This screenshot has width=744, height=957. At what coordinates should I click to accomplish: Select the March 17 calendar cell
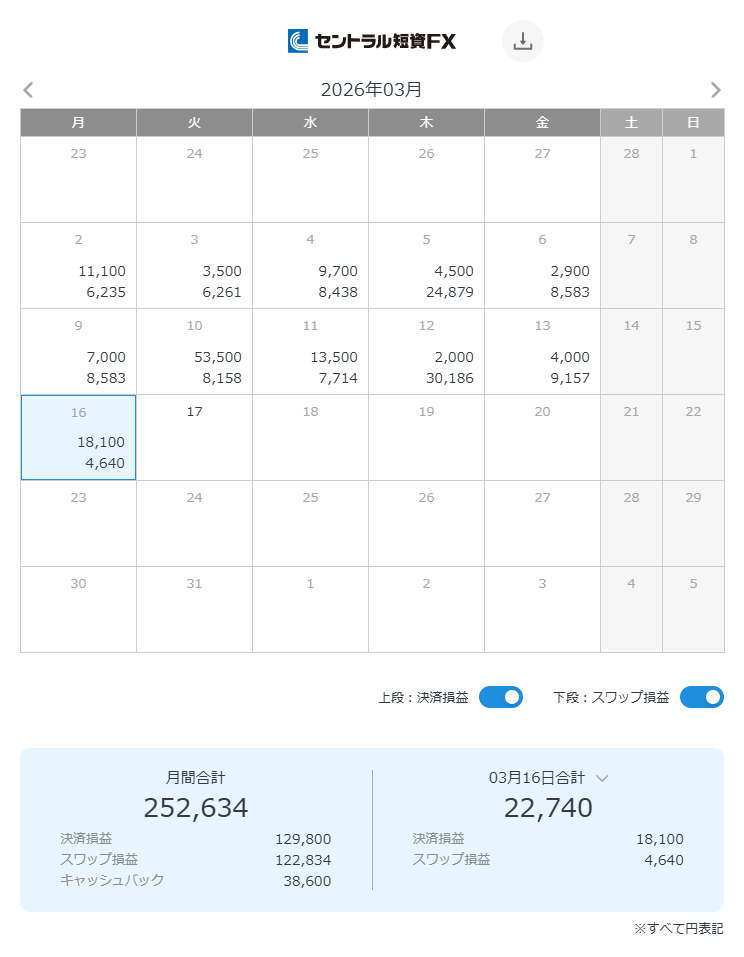pyautogui.click(x=194, y=437)
